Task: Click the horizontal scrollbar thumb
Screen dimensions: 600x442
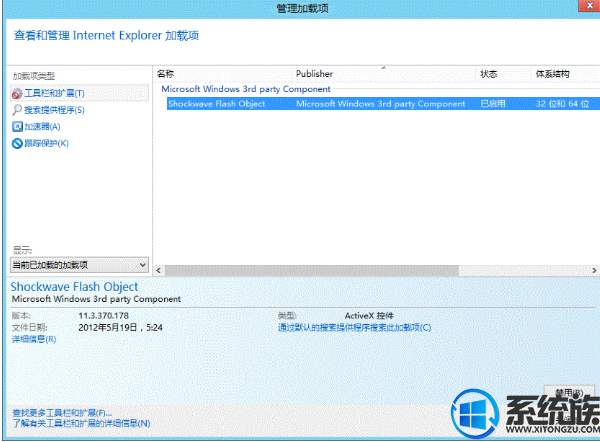Action: coord(311,271)
